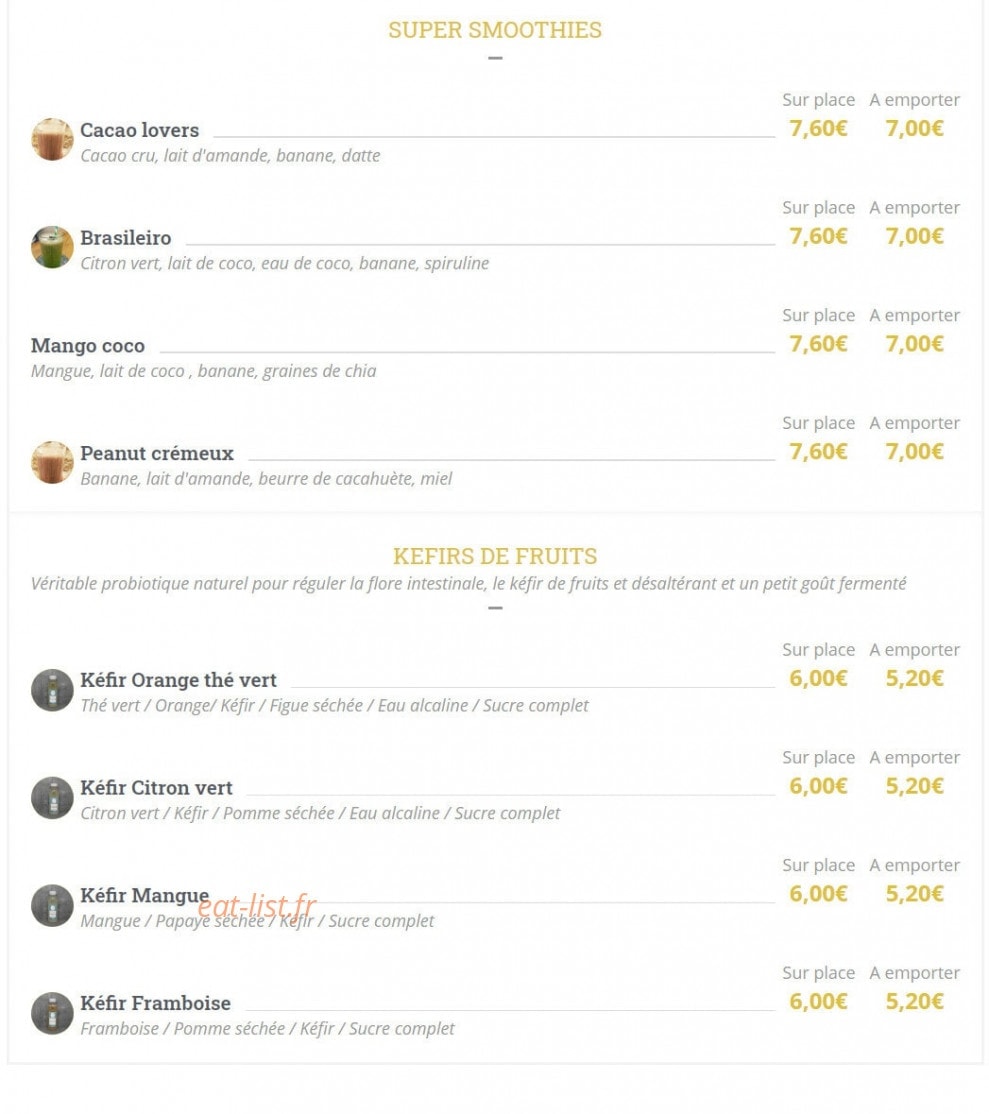Click the Kéfir Mangue title text
Screen dimensions: 989x1114
click(x=144, y=895)
